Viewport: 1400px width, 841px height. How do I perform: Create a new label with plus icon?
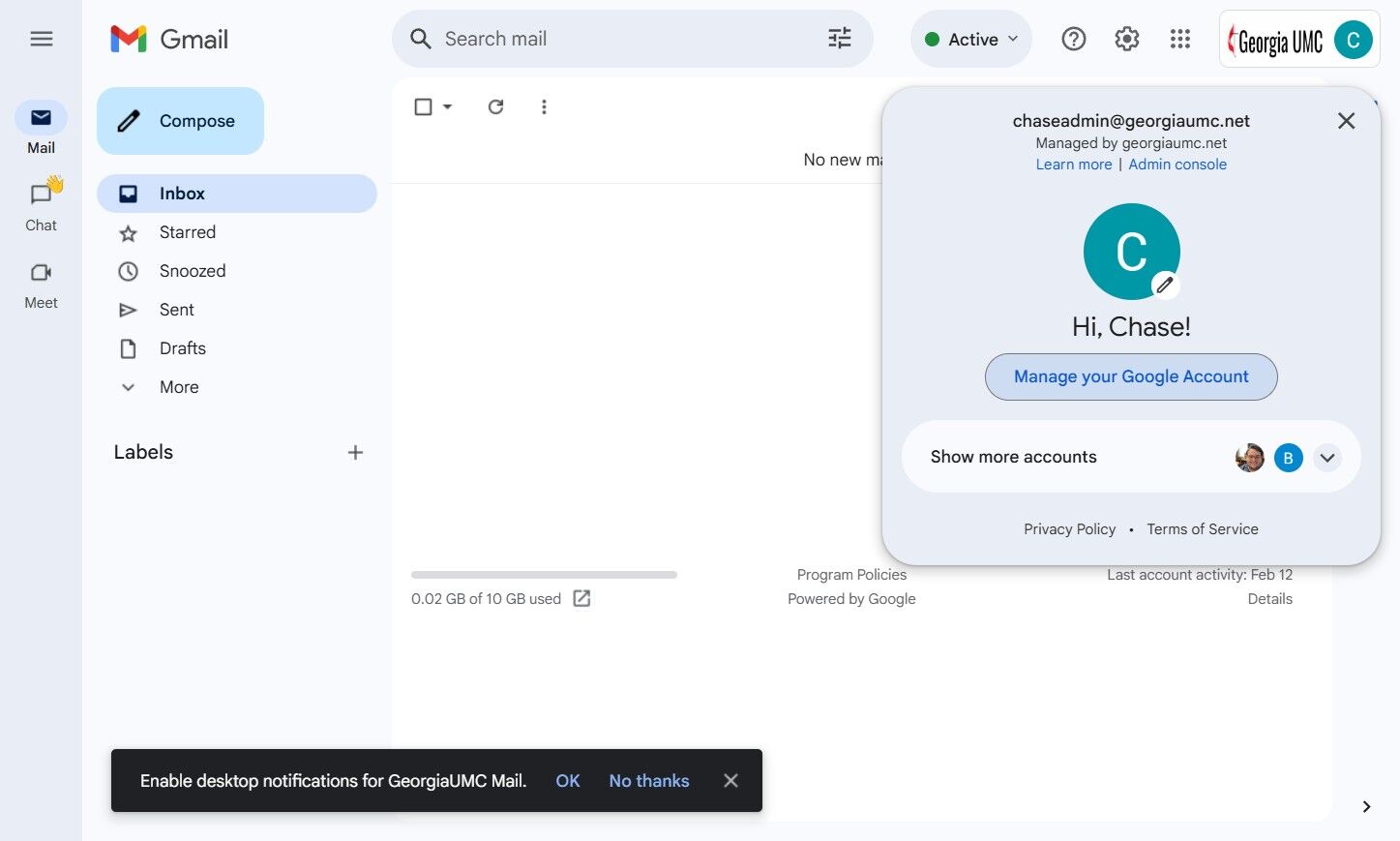coord(355,452)
